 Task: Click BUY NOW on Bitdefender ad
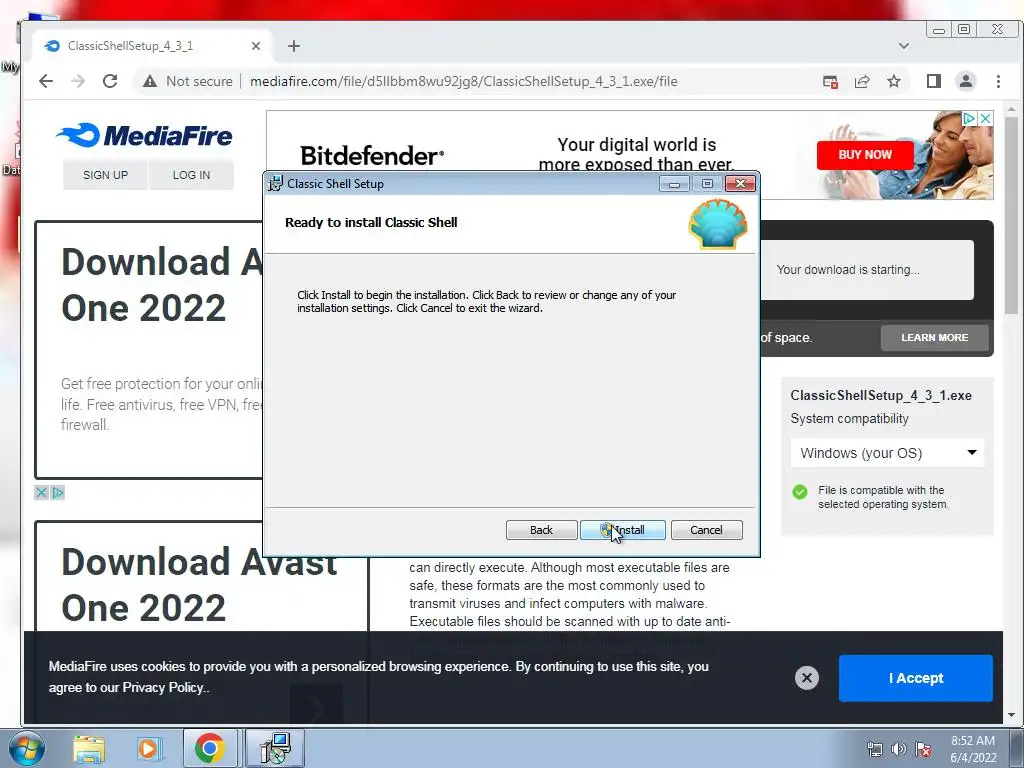pos(865,155)
